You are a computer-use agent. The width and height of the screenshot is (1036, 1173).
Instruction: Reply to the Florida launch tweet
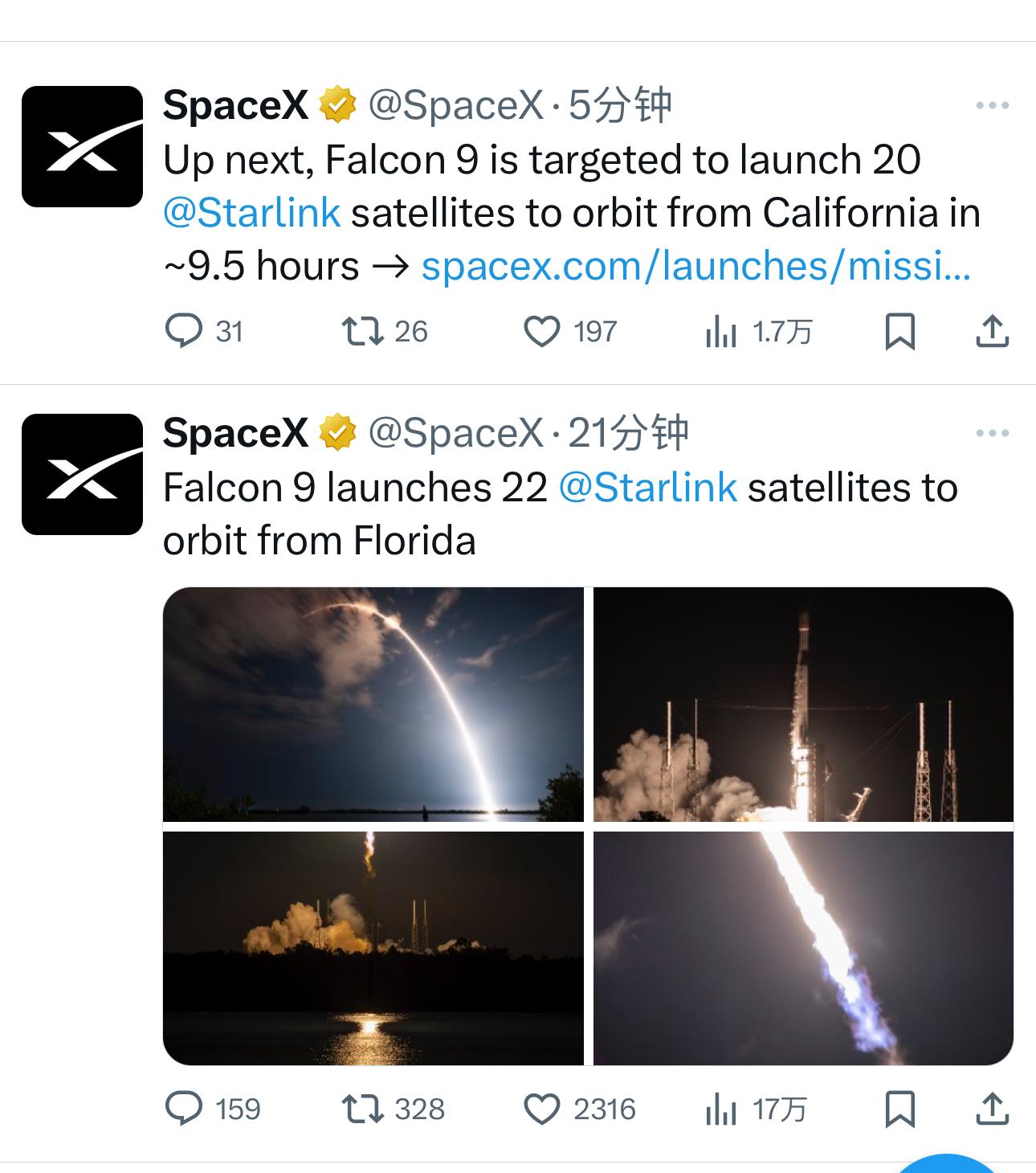(x=184, y=1109)
